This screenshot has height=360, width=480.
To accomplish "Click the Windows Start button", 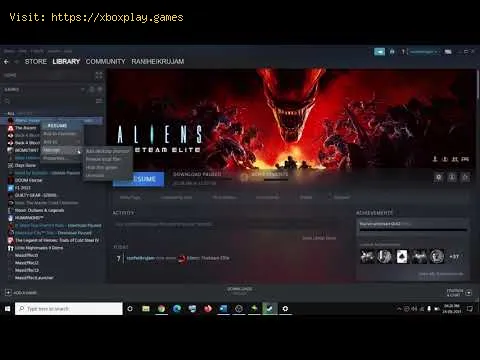I will 7,309.
